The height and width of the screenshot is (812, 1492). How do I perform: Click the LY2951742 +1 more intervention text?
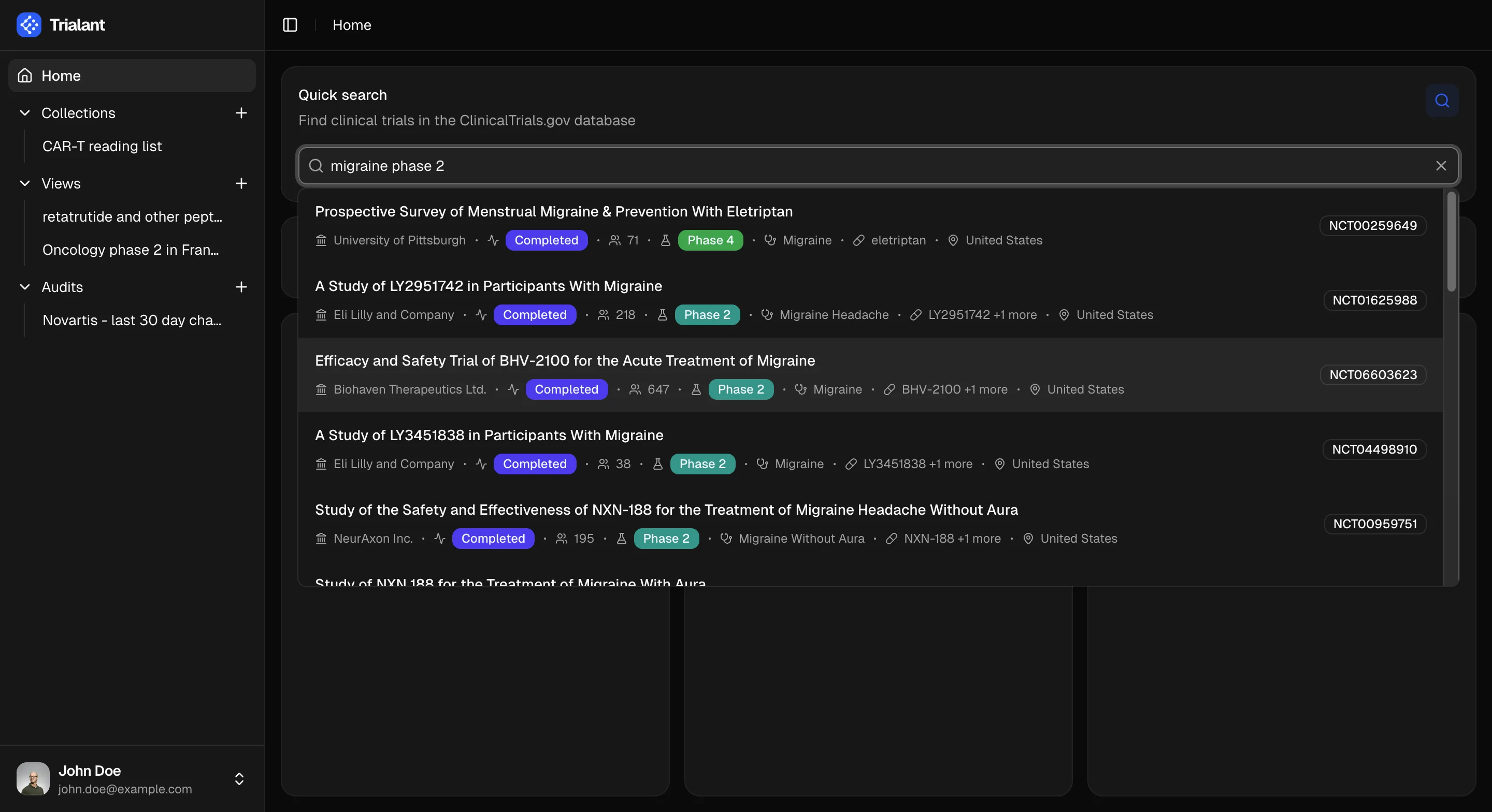click(x=982, y=315)
